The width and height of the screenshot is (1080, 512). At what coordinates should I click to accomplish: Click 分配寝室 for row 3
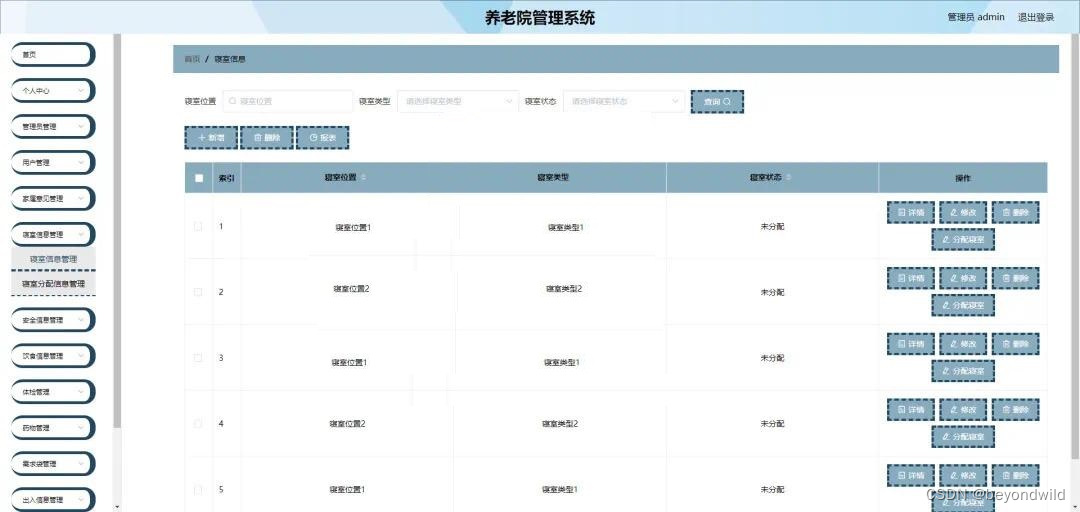(963, 371)
